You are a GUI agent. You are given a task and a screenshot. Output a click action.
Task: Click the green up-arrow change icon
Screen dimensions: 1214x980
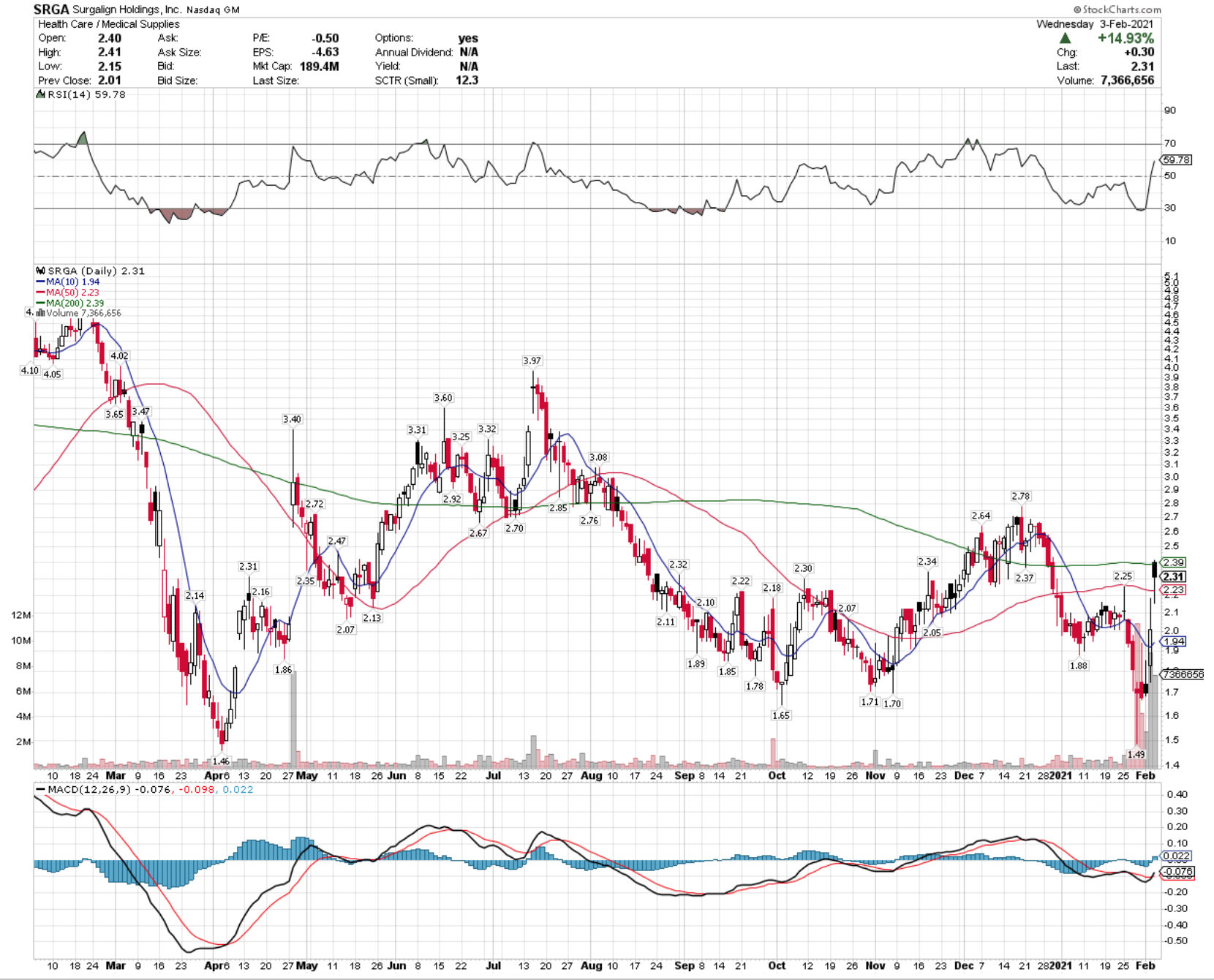pyautogui.click(x=1065, y=38)
